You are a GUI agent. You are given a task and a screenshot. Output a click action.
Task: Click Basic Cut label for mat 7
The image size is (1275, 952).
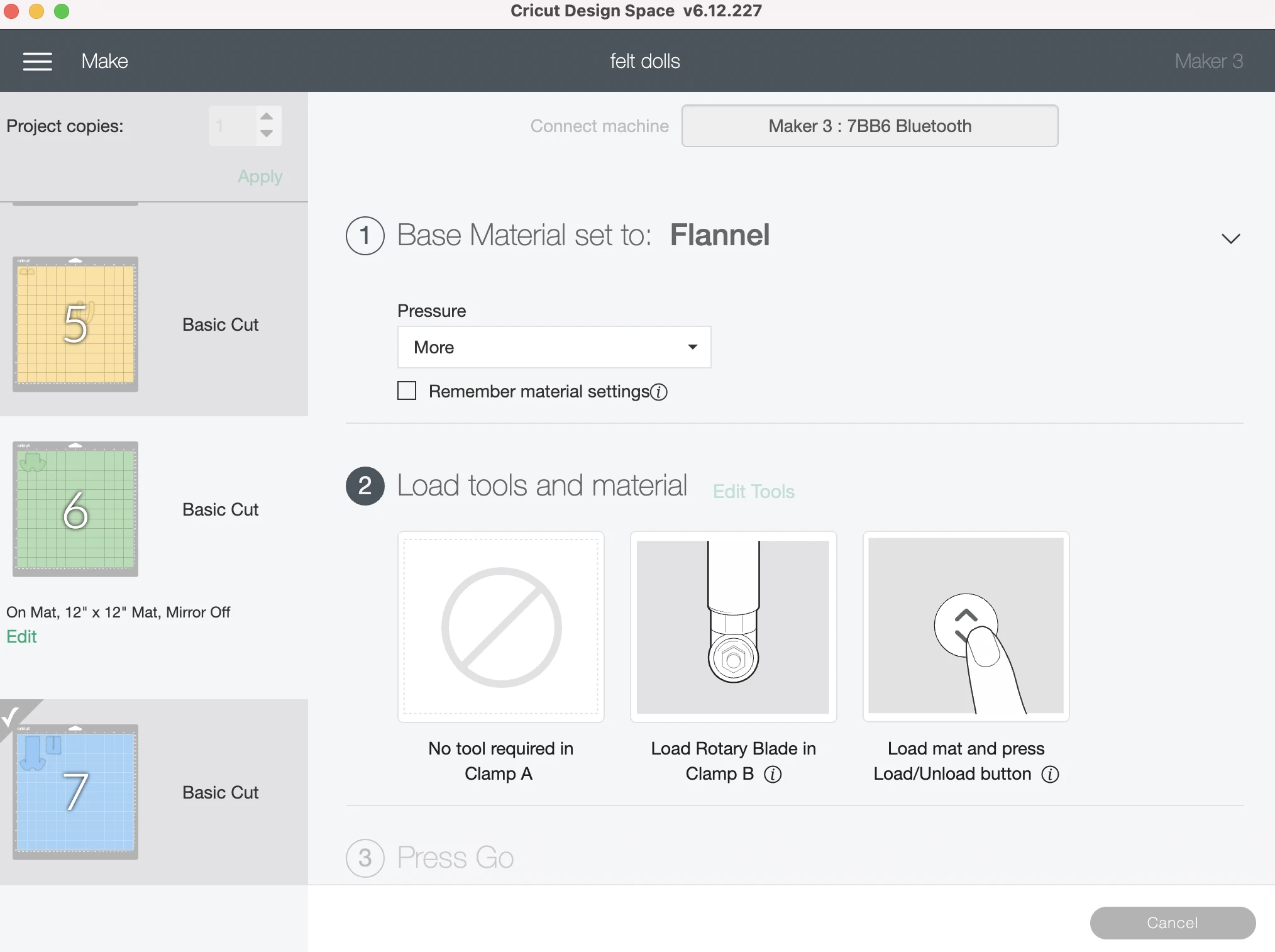tap(220, 792)
